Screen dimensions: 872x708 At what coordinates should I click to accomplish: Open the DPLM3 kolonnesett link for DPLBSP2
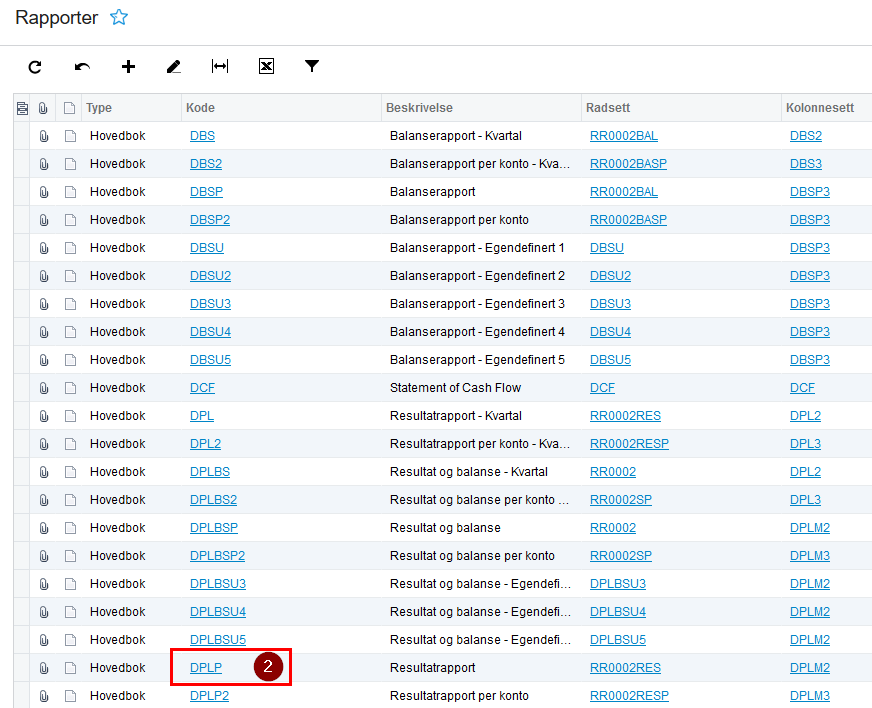click(810, 556)
